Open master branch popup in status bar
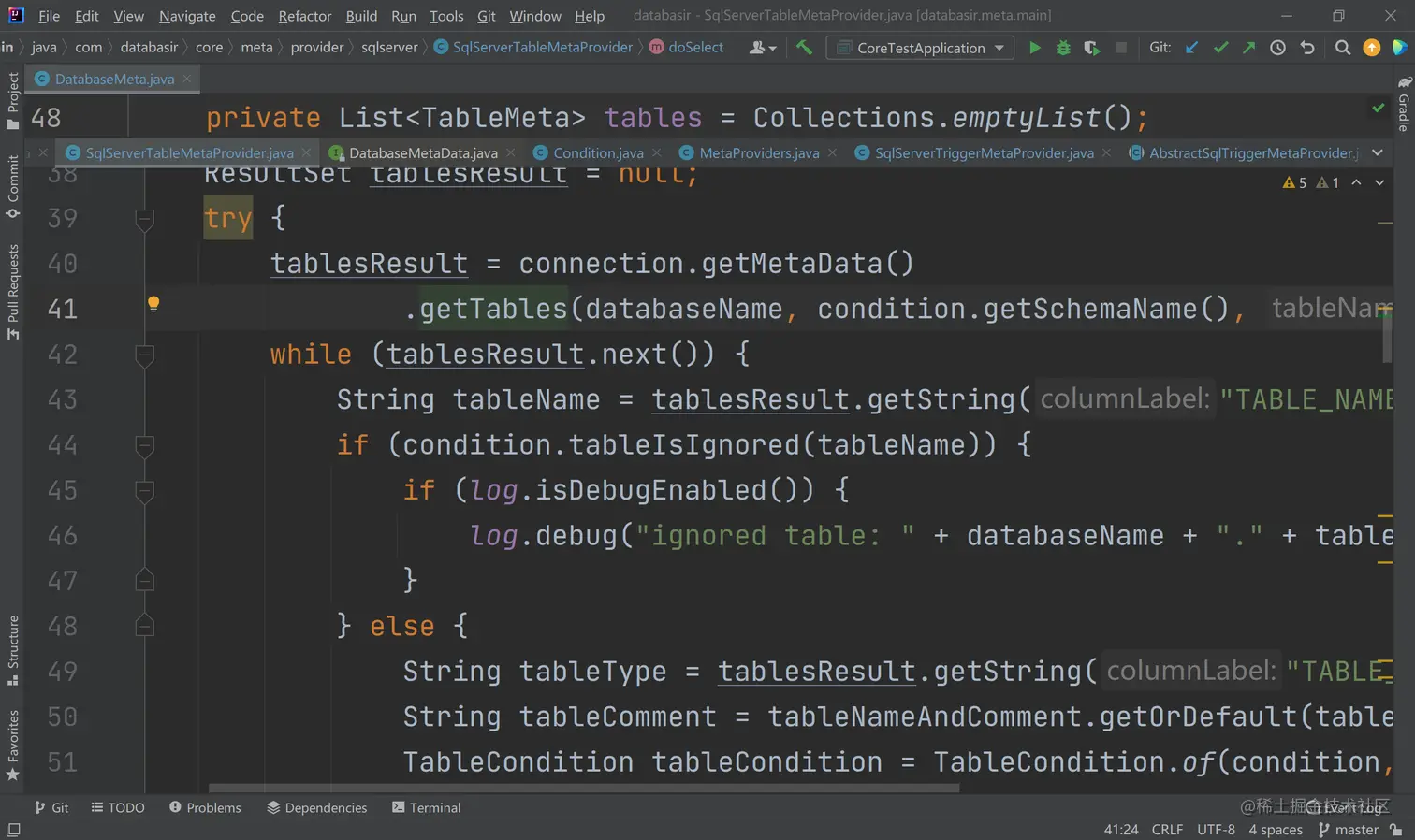Screen dimensions: 1415x840 pyautogui.click(x=1349, y=830)
